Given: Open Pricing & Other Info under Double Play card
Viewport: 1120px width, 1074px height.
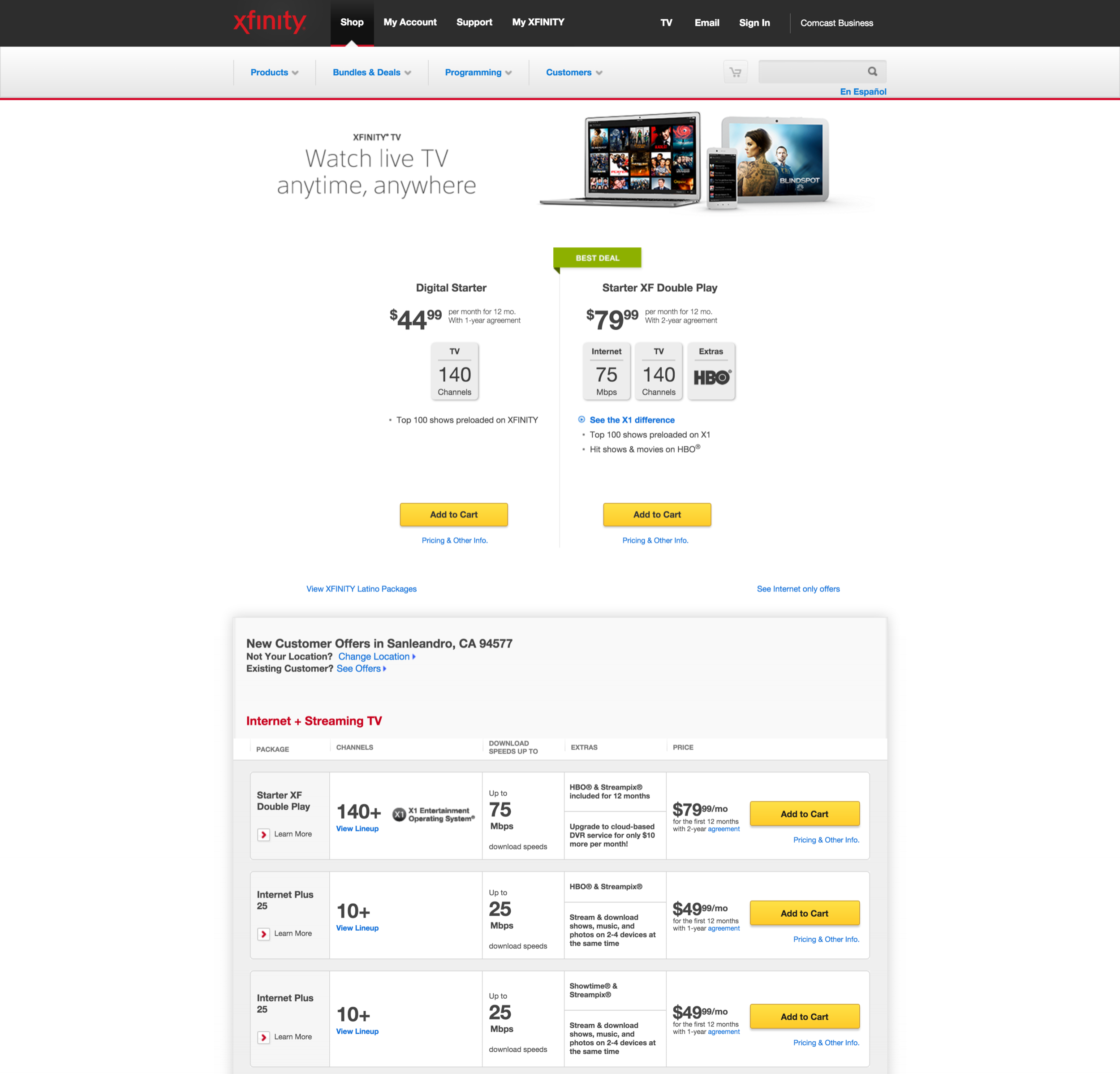Looking at the screenshot, I should coord(655,540).
